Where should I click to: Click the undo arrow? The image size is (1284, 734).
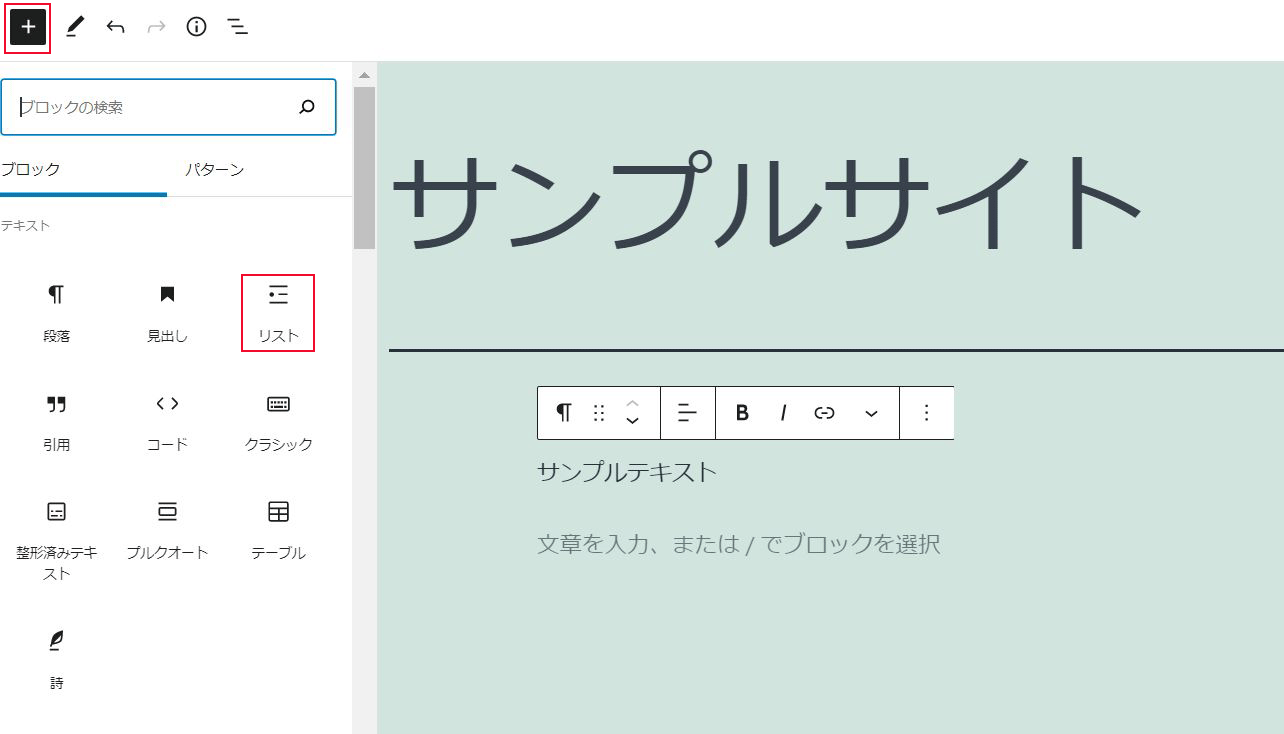(116, 27)
